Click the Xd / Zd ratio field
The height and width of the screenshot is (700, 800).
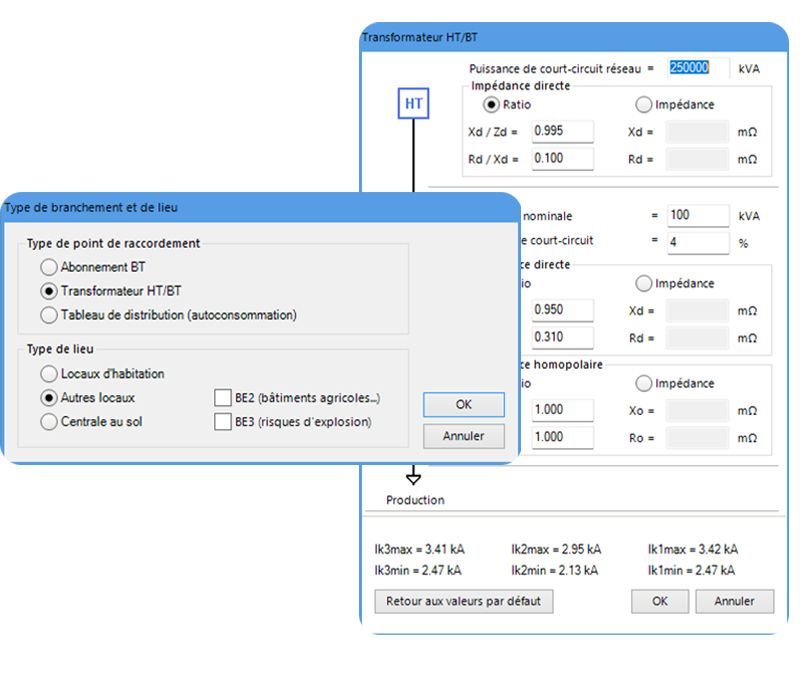click(x=561, y=131)
